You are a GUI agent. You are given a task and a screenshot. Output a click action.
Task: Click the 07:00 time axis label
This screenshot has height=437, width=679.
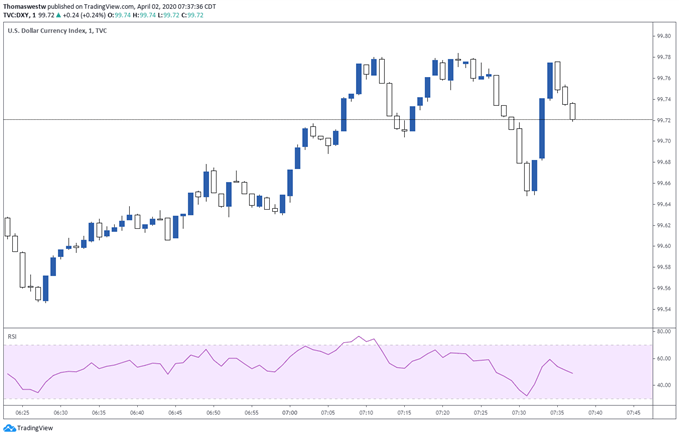[x=290, y=413]
